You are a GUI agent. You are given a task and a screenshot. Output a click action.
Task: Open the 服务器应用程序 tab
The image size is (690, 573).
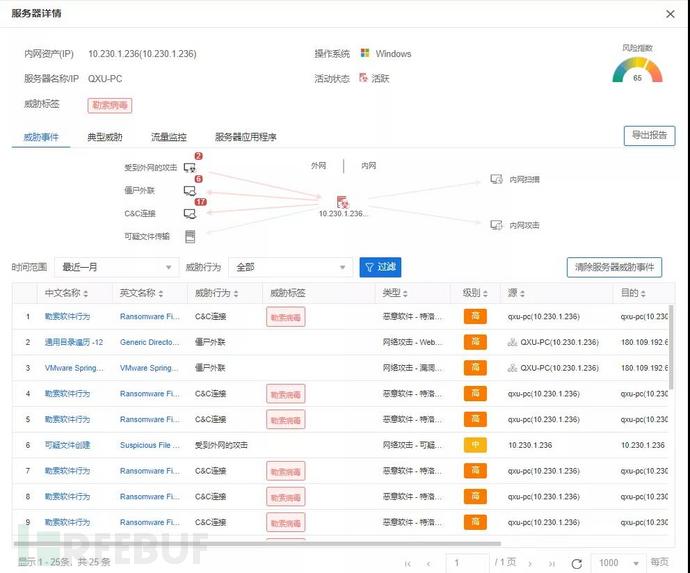(x=245, y=137)
